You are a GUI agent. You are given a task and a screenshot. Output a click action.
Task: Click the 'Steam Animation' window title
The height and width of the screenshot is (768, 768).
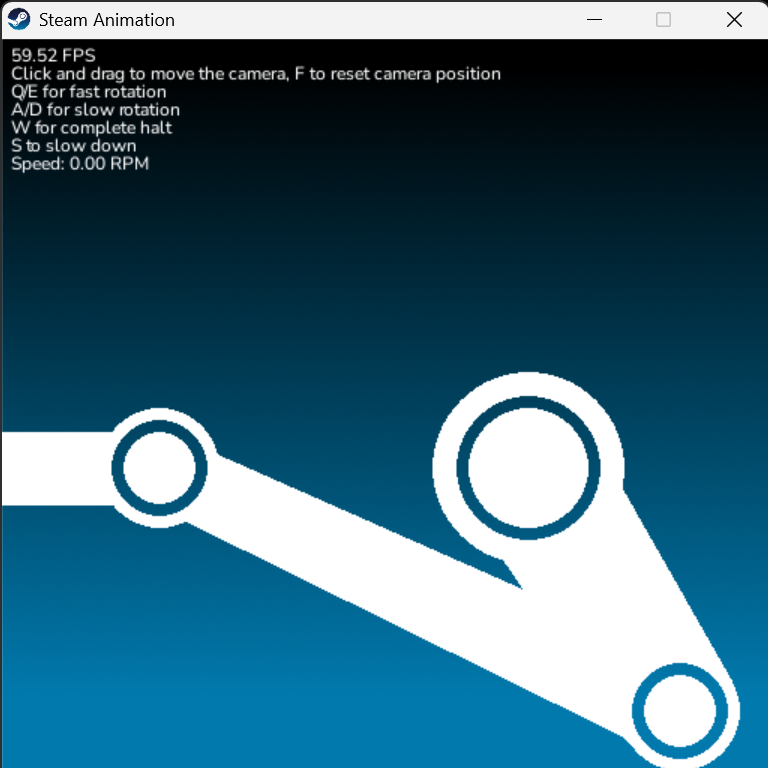coord(107,20)
